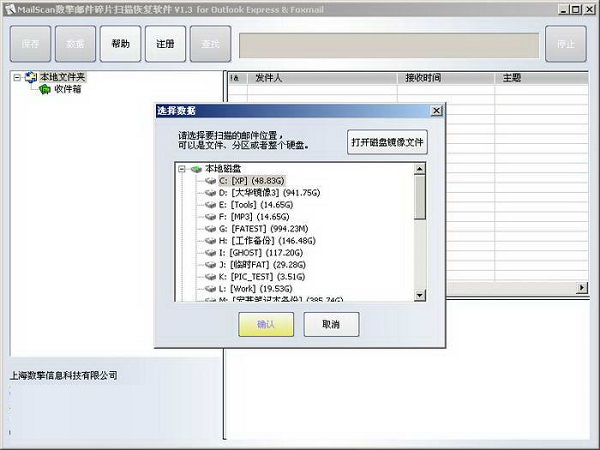The image size is (600, 450).
Task: Click the 取消 cancel button
Action: click(329, 324)
